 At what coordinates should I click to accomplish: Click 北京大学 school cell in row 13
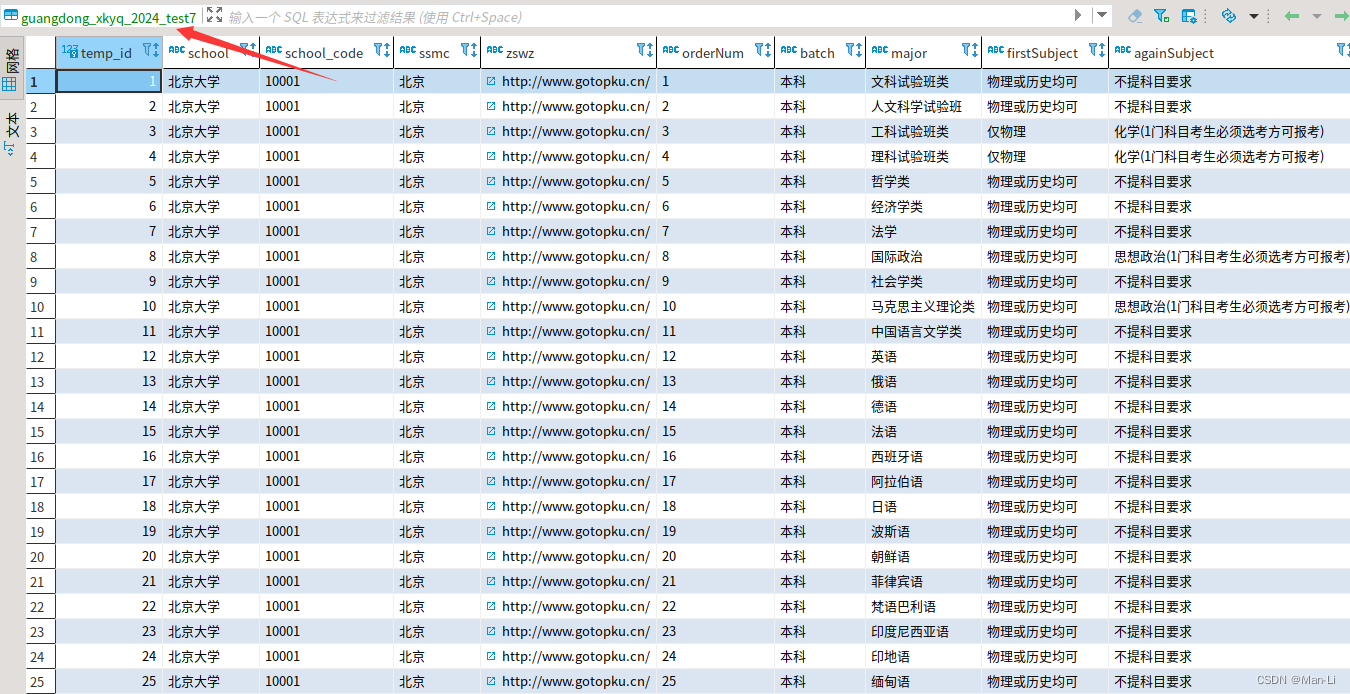211,381
